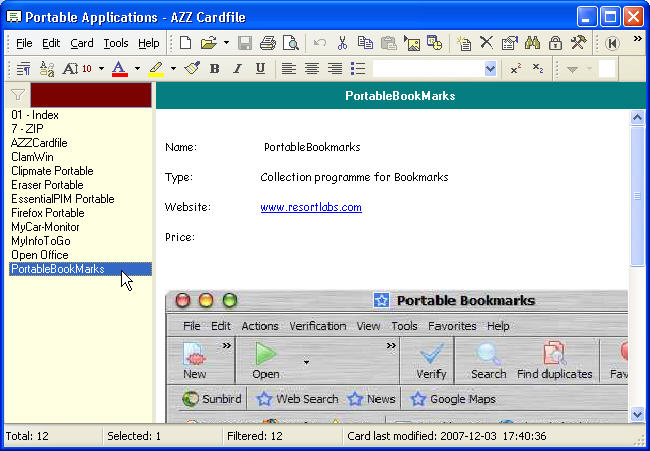Click the padlock password icon
Image resolution: width=650 pixels, height=451 pixels.
coord(555,43)
